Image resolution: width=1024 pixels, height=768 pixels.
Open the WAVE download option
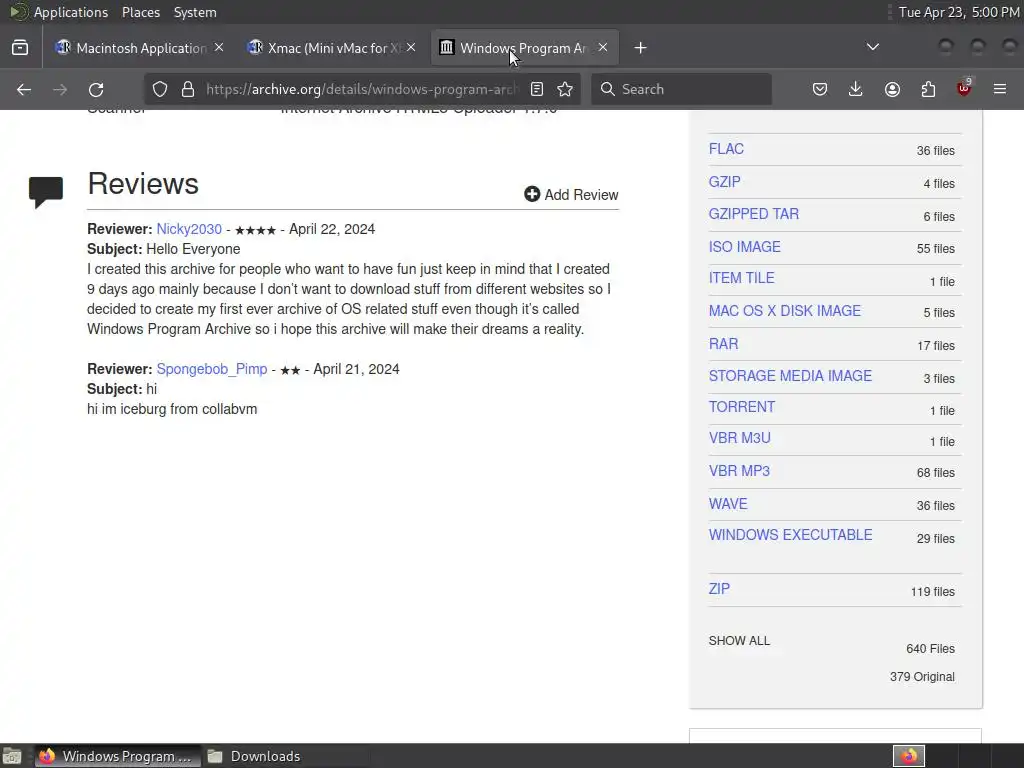[728, 504]
